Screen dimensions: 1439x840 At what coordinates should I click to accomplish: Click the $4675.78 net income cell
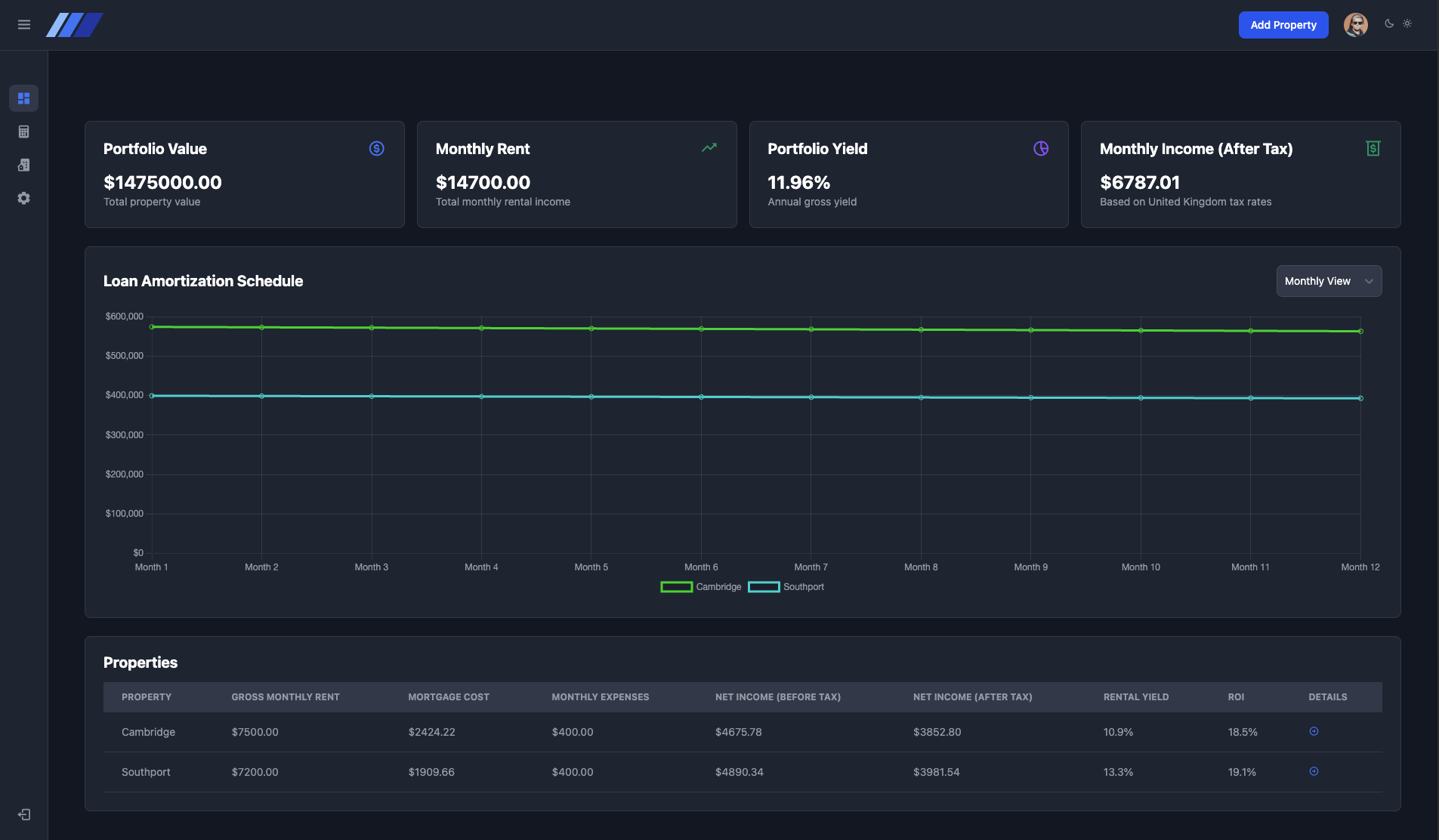739,732
